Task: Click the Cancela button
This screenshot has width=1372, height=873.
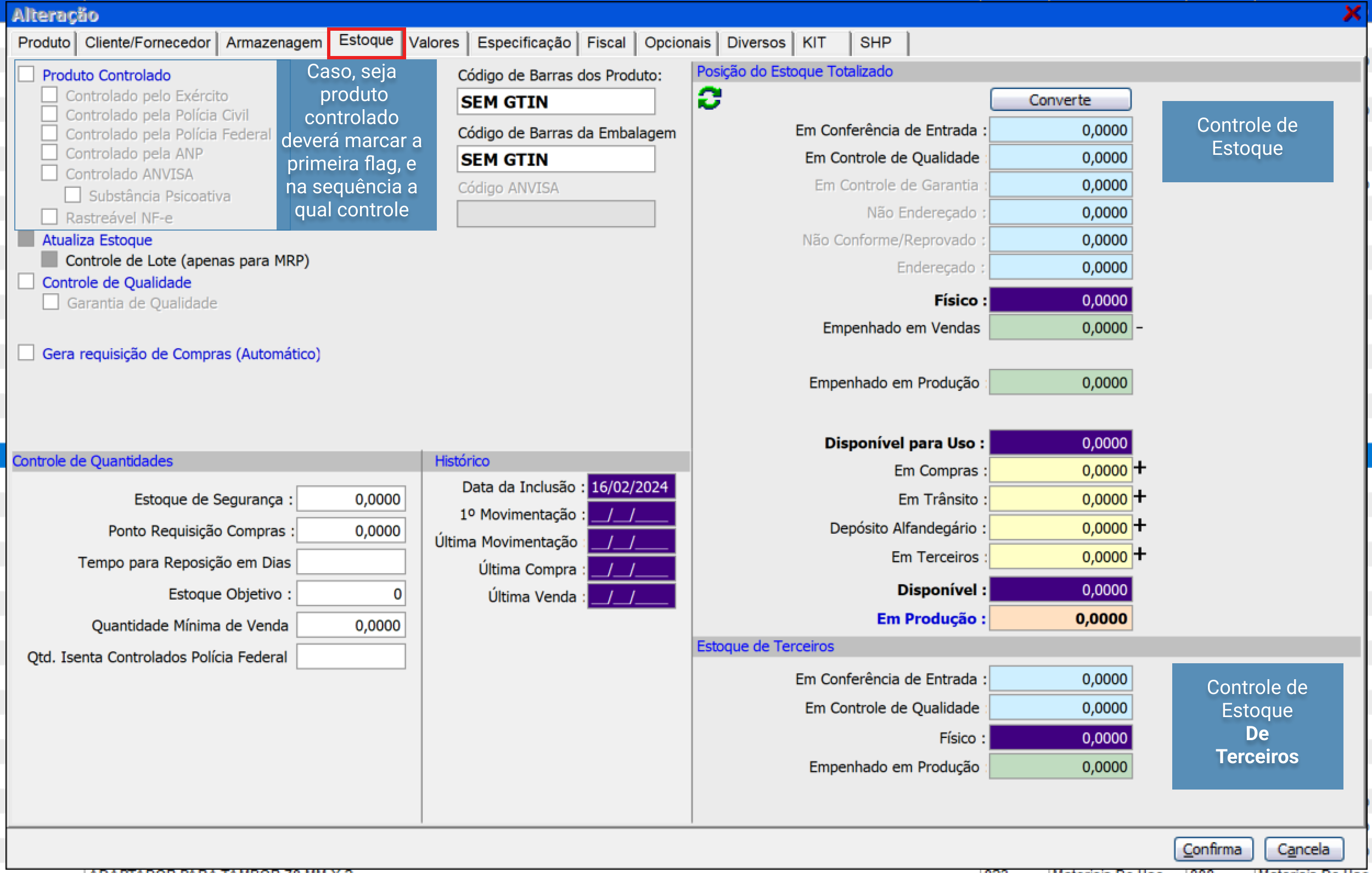Action: tap(1303, 849)
